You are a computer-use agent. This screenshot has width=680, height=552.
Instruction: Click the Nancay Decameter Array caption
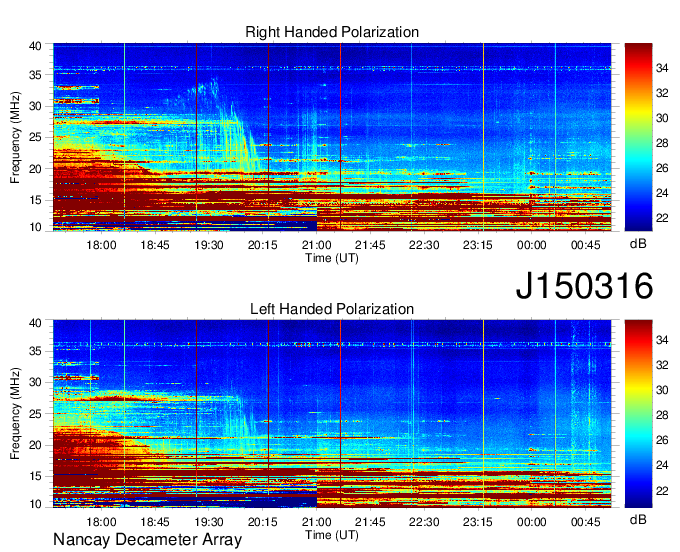point(147,539)
